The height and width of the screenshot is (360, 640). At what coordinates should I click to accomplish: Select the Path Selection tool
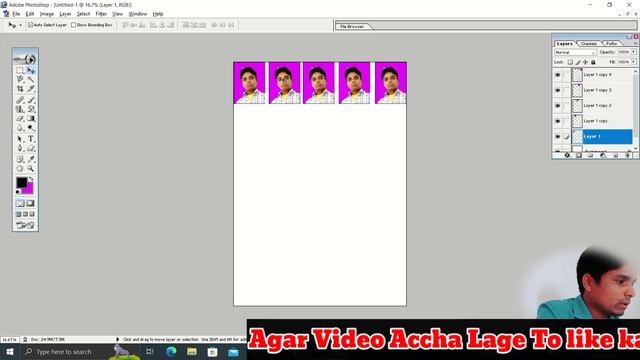(x=20, y=139)
